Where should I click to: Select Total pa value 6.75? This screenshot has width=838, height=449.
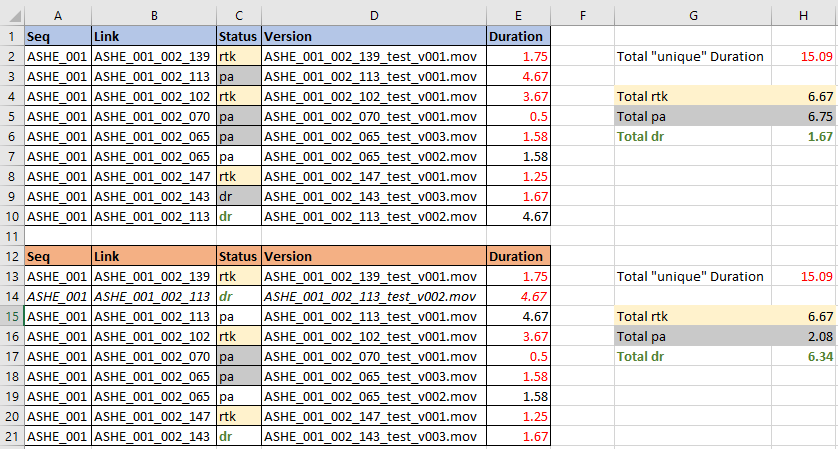click(803, 117)
